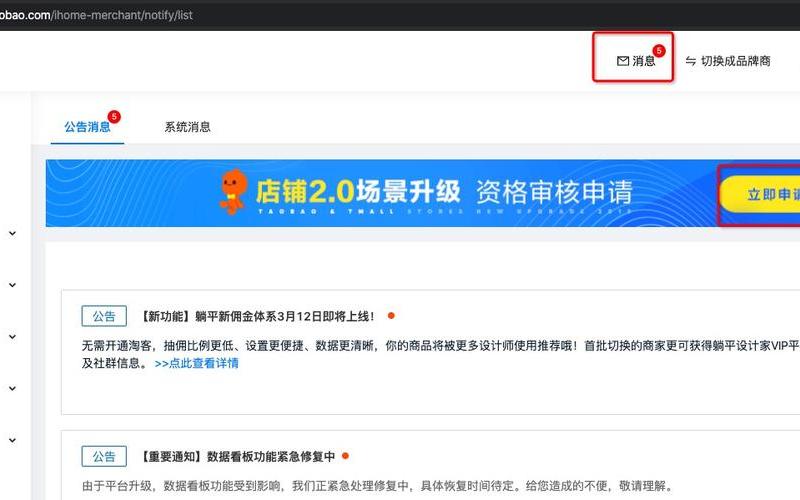Click the switch arrows icon beside 切换成品牌商
Screen dimensions: 800x500
point(690,61)
